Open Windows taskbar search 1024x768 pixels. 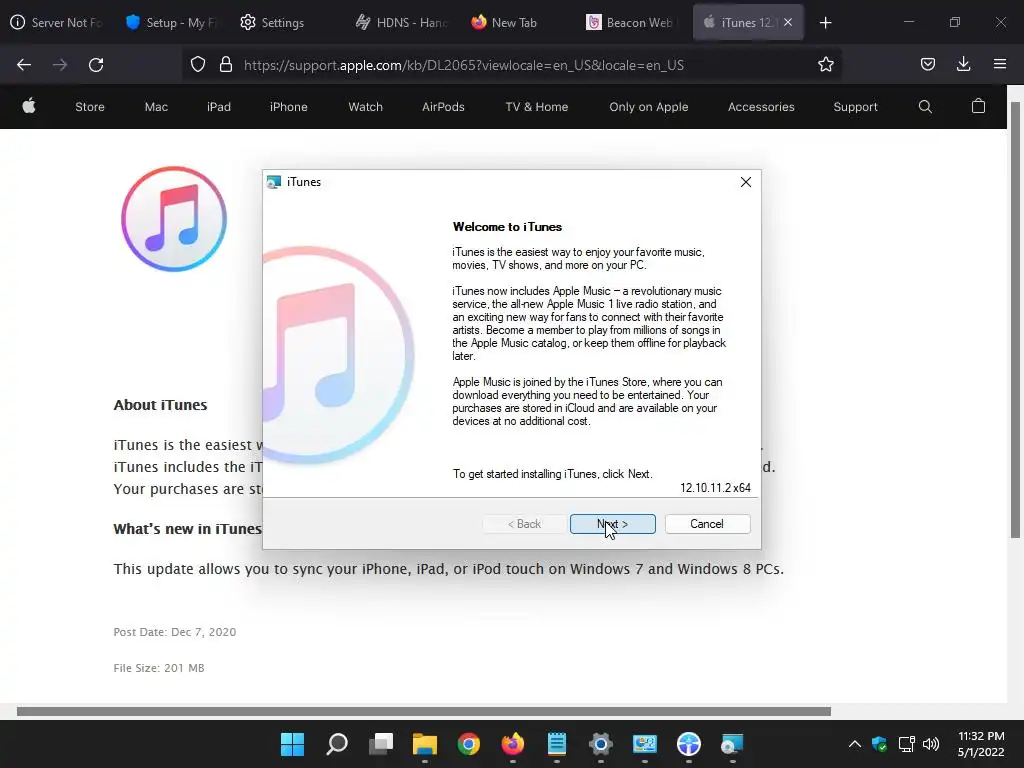[x=337, y=744]
